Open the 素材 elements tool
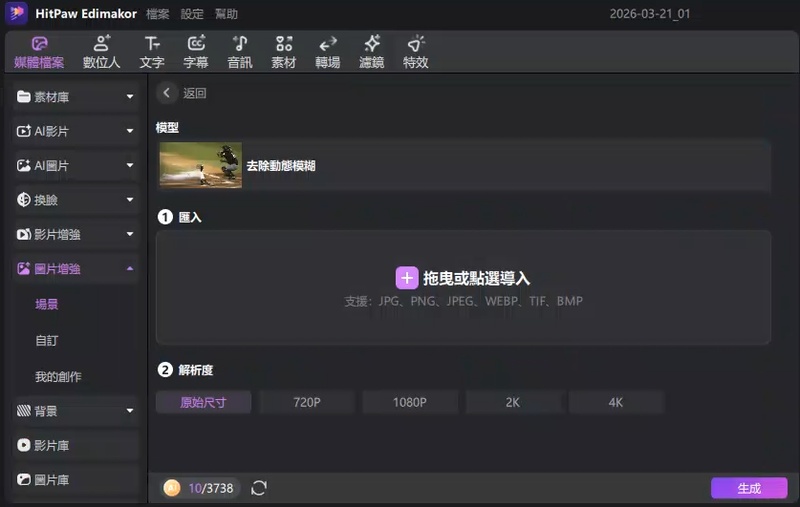800x507 pixels. click(284, 52)
